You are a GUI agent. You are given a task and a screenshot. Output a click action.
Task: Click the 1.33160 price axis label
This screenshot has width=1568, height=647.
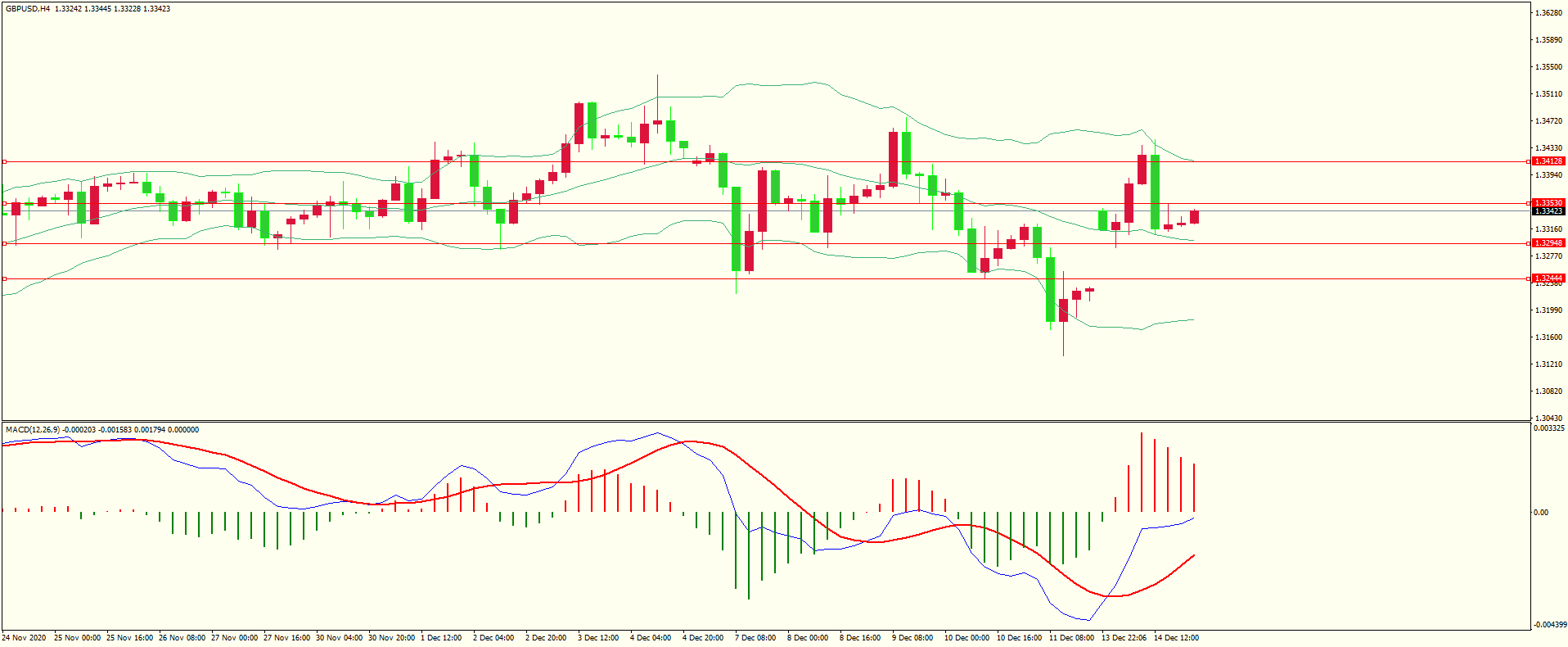click(x=1548, y=229)
